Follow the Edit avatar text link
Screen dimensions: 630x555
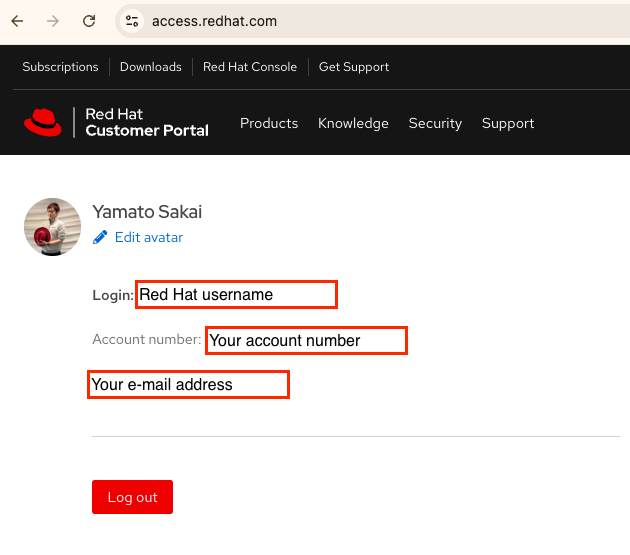tap(149, 237)
